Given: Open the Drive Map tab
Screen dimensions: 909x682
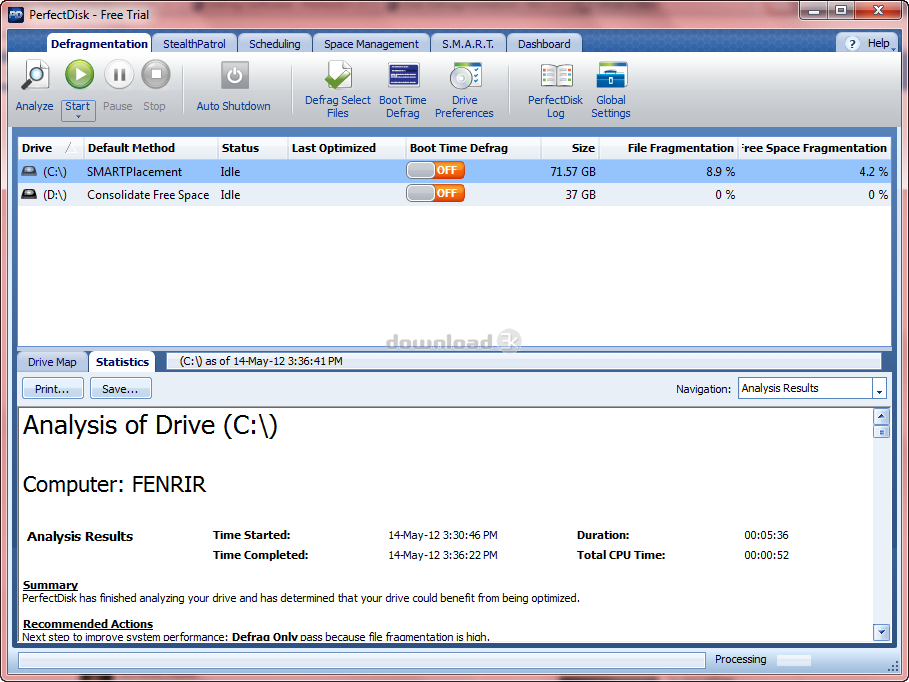Looking at the screenshot, I should 52,361.
